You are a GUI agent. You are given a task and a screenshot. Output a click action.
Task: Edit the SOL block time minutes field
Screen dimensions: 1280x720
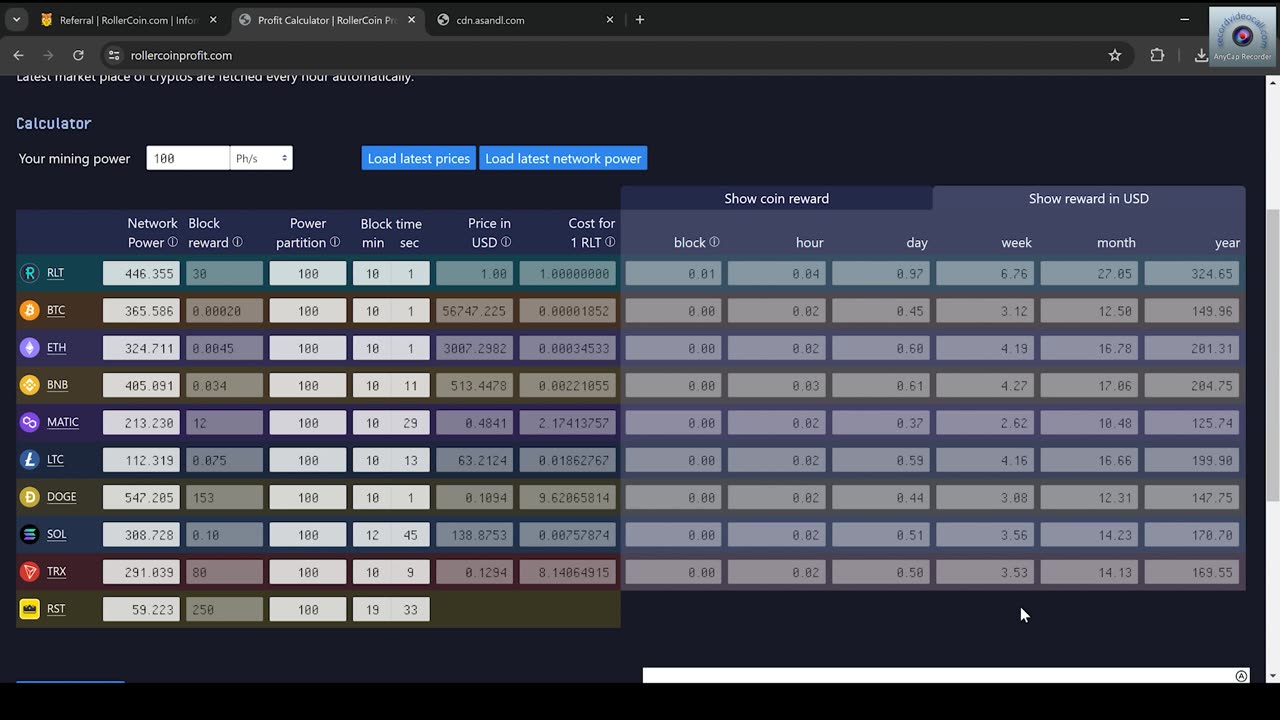(x=372, y=535)
